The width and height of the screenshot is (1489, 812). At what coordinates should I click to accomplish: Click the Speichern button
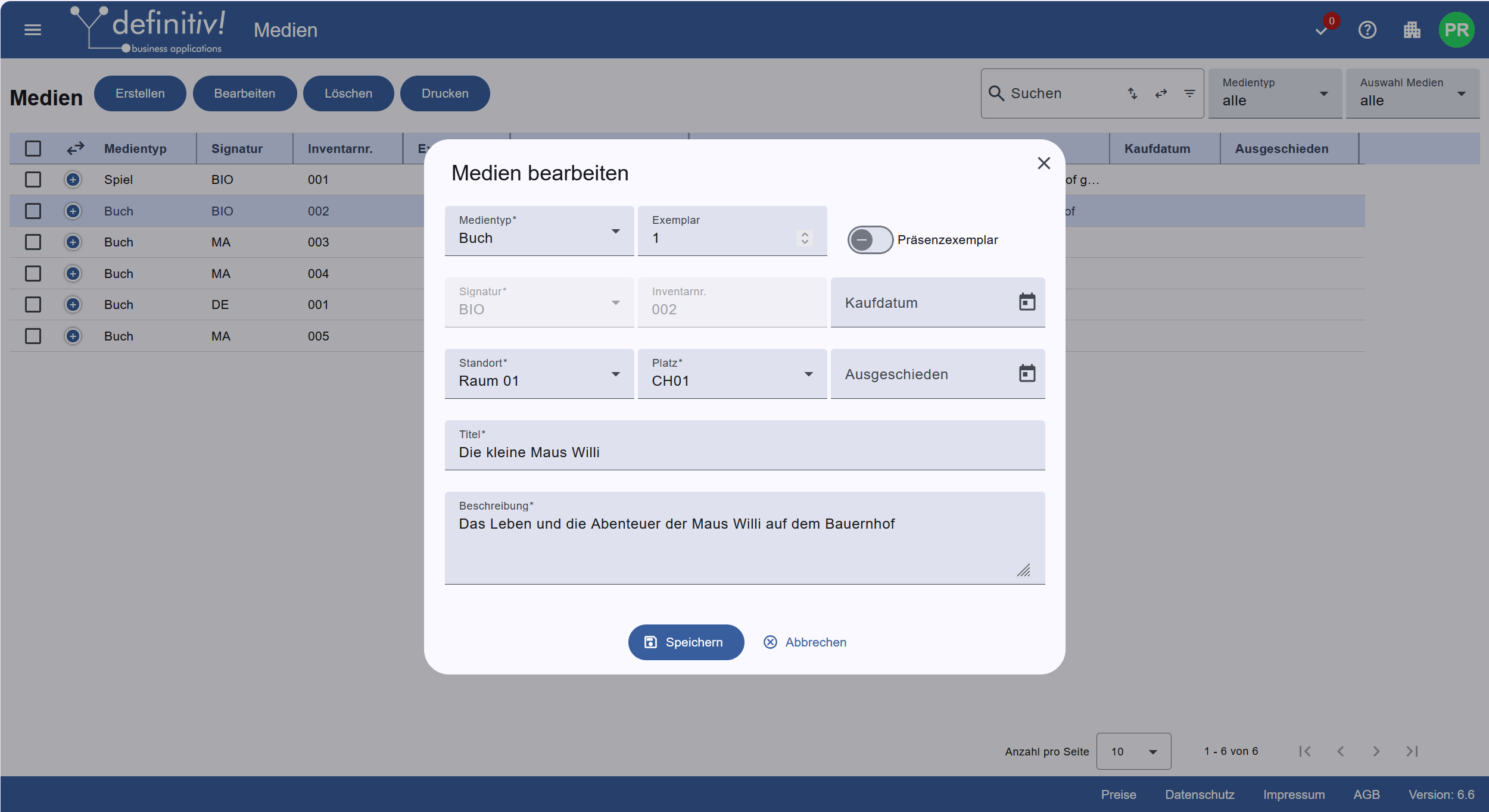point(686,642)
